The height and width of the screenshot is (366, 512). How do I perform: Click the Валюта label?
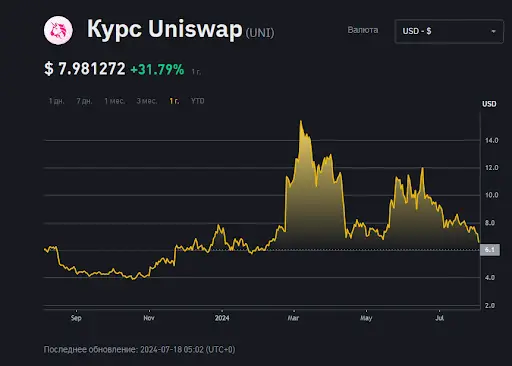363,30
